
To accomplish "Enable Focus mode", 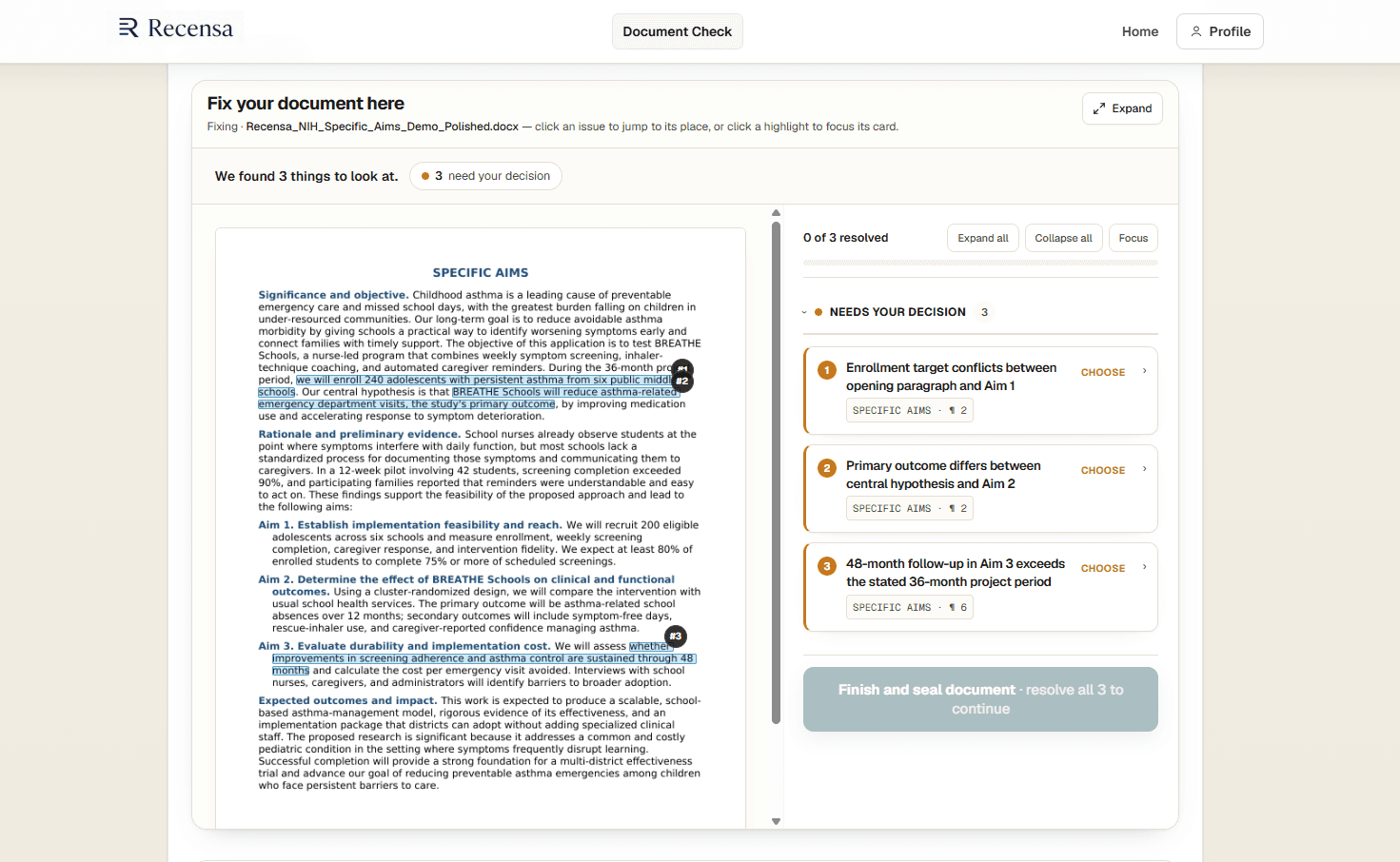I will (x=1134, y=238).
